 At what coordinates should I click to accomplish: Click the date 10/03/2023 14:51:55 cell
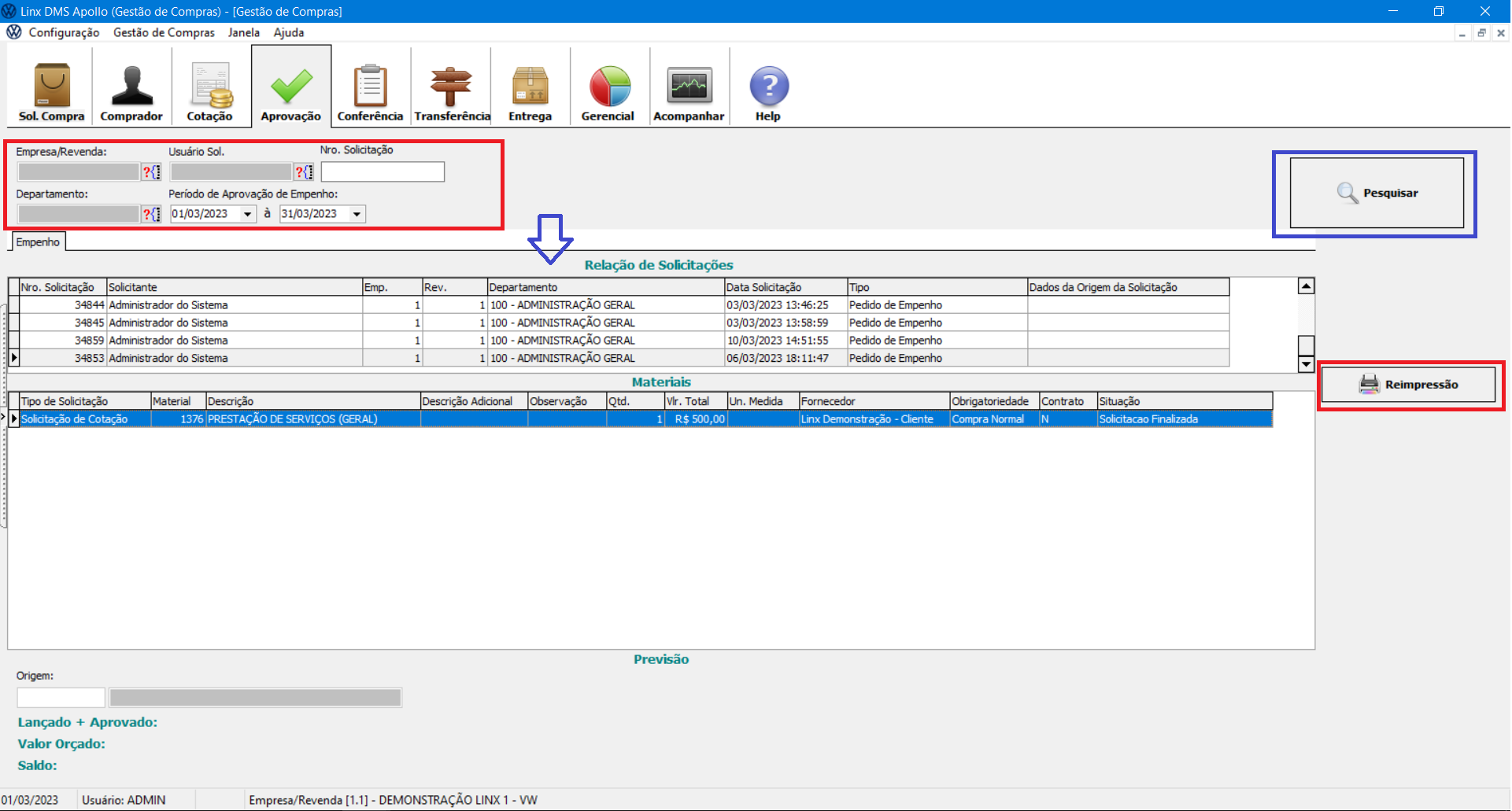point(786,341)
